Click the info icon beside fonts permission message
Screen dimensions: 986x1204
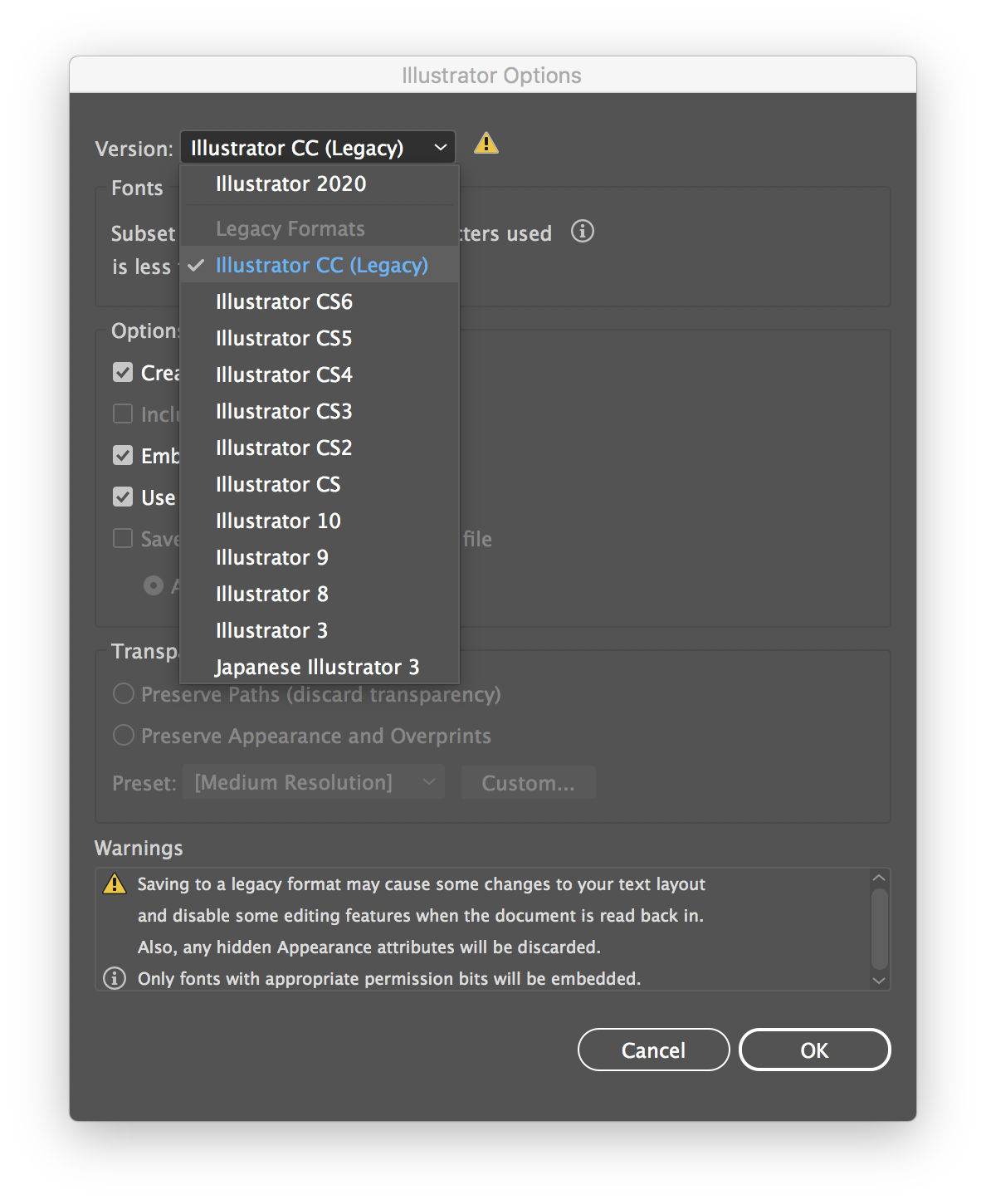pyautogui.click(x=115, y=978)
